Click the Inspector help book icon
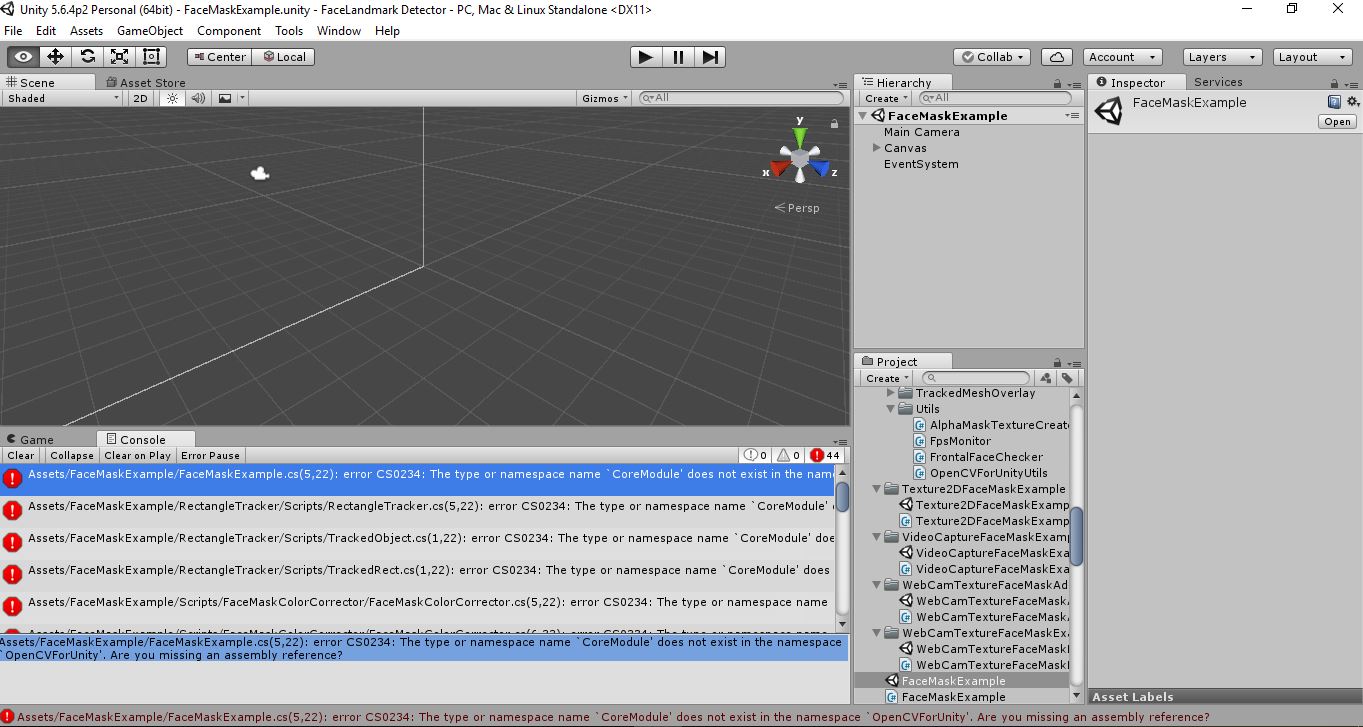This screenshot has width=1363, height=727. [1334, 102]
